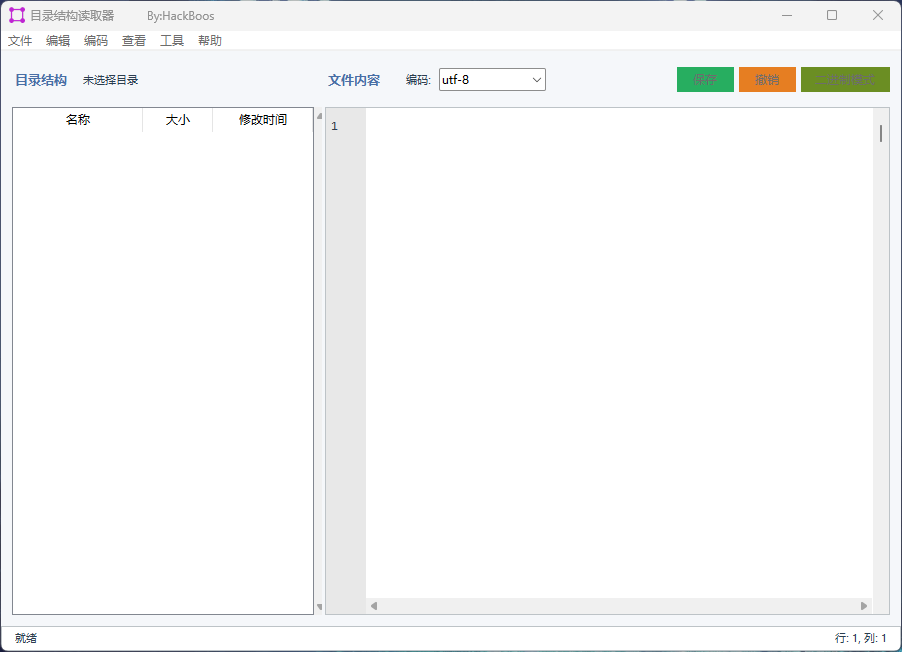This screenshot has width=902, height=652.
Task: Click the horizontal scrollbar right arrow
Action: pos(864,606)
